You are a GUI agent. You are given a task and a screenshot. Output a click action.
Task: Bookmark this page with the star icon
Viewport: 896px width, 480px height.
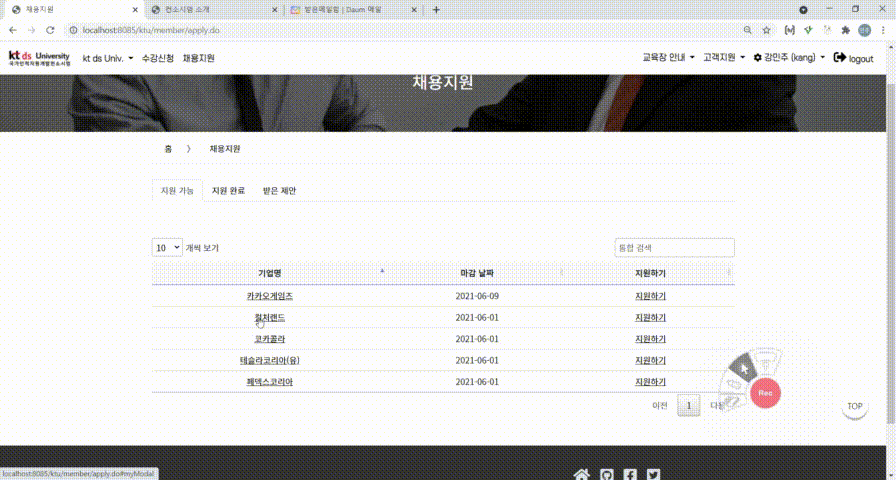(766, 30)
